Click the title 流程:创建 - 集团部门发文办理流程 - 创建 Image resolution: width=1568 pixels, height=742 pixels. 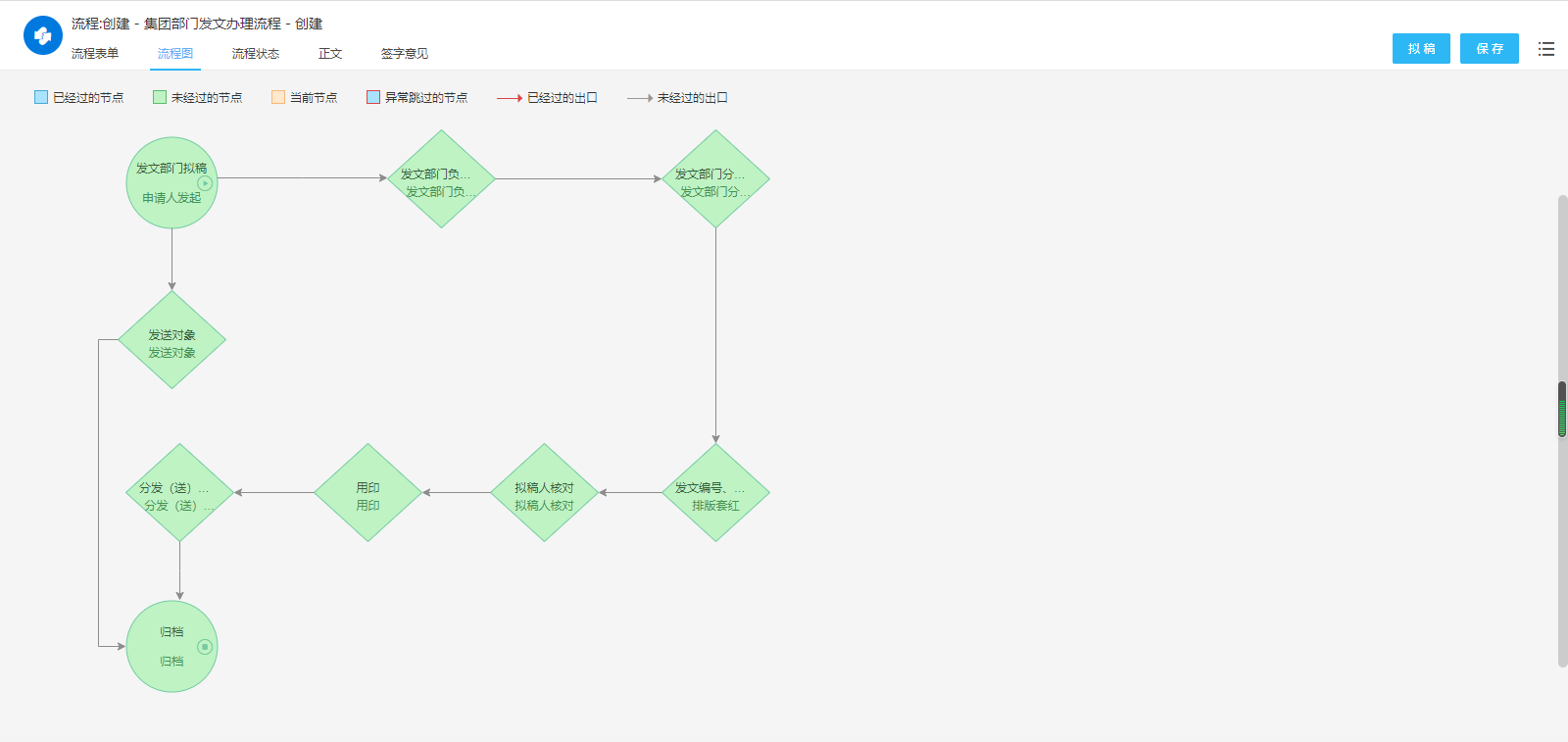pos(197,24)
